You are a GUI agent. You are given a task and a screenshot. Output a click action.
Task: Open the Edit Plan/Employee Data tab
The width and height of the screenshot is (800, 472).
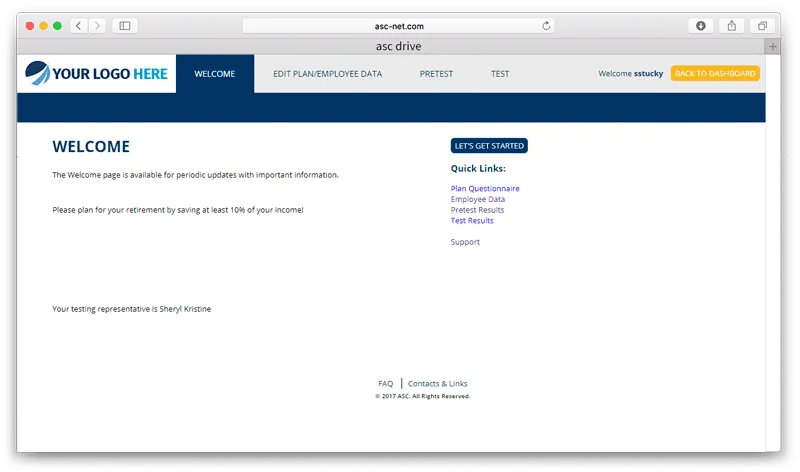pos(327,74)
